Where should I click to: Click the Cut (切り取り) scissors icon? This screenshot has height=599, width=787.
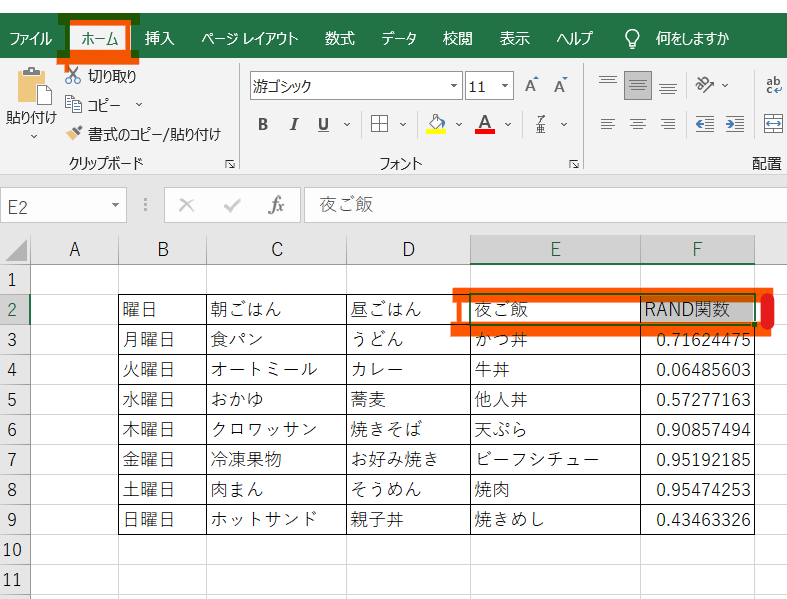click(73, 76)
